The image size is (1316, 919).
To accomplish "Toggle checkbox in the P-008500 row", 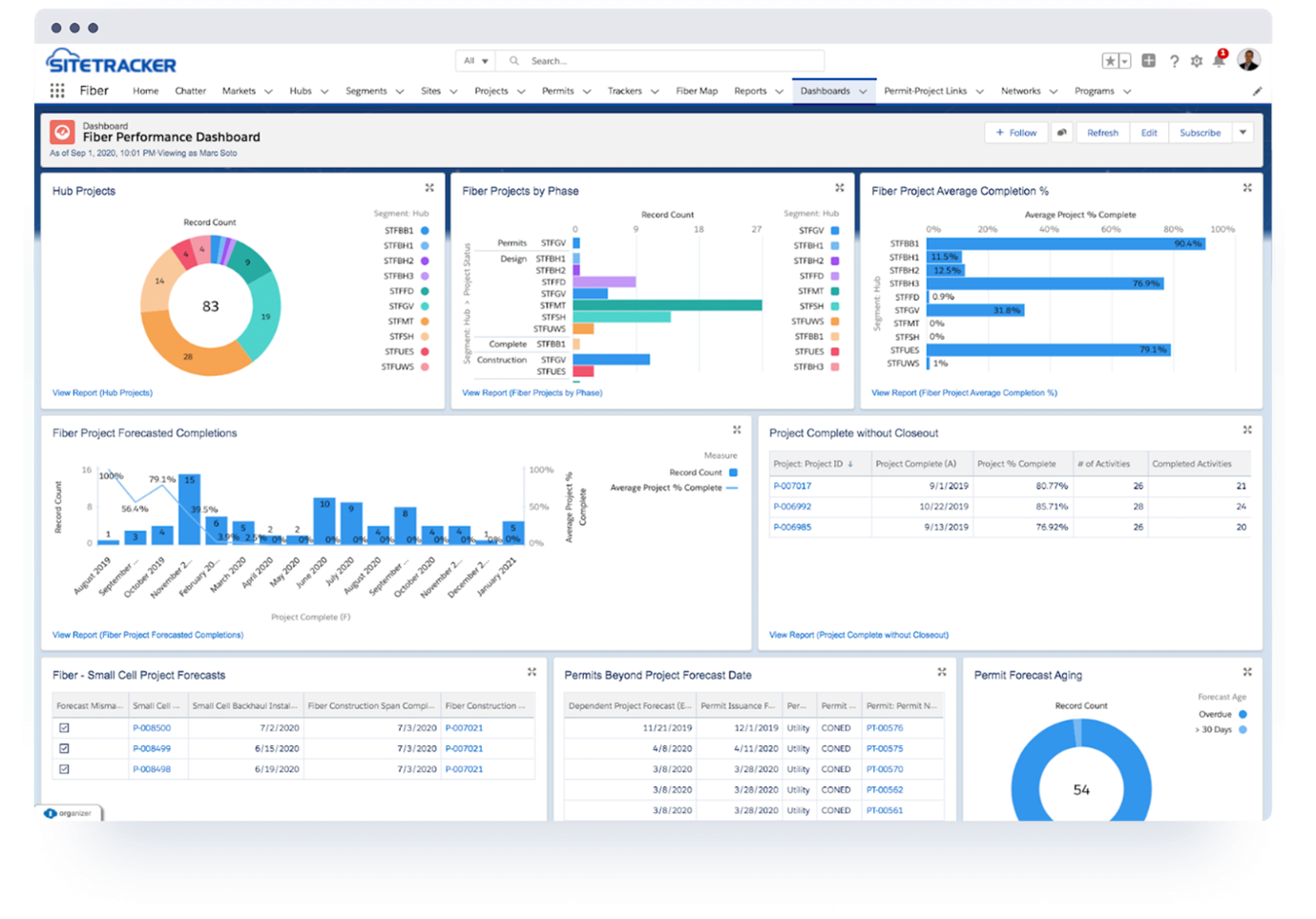I will pos(64,728).
